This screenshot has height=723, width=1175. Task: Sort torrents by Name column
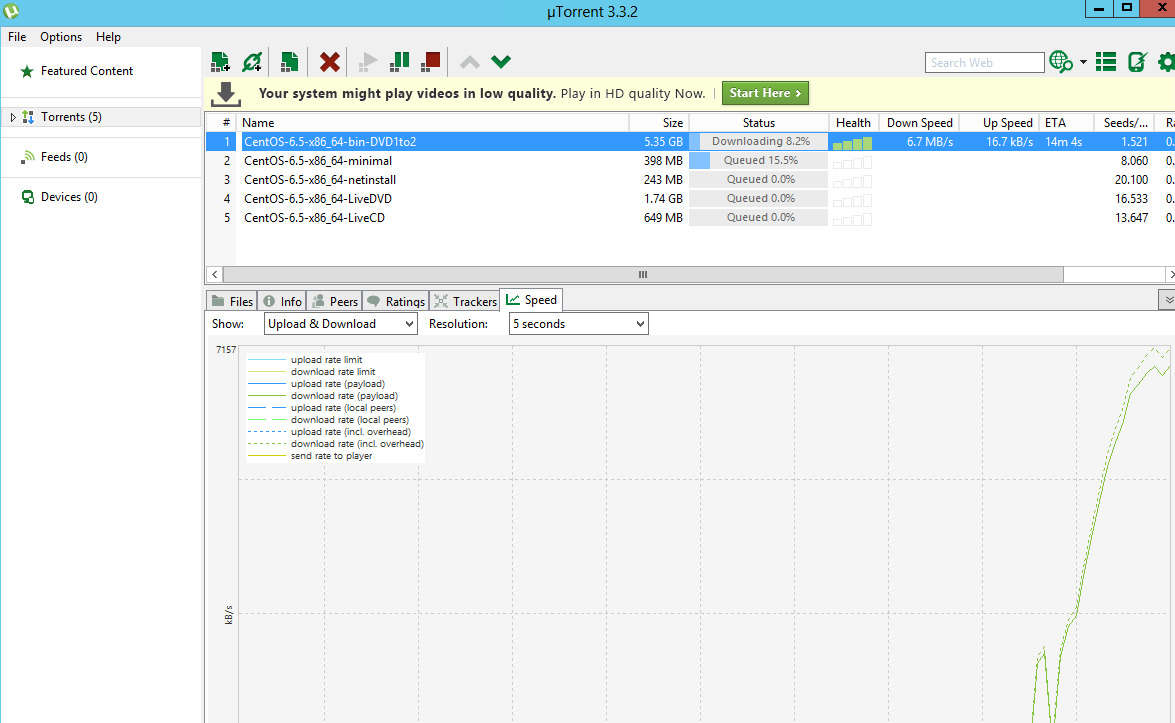[432, 123]
